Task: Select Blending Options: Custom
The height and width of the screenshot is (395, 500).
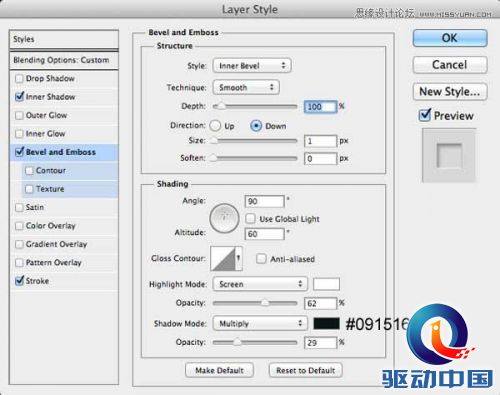Action: 64,60
